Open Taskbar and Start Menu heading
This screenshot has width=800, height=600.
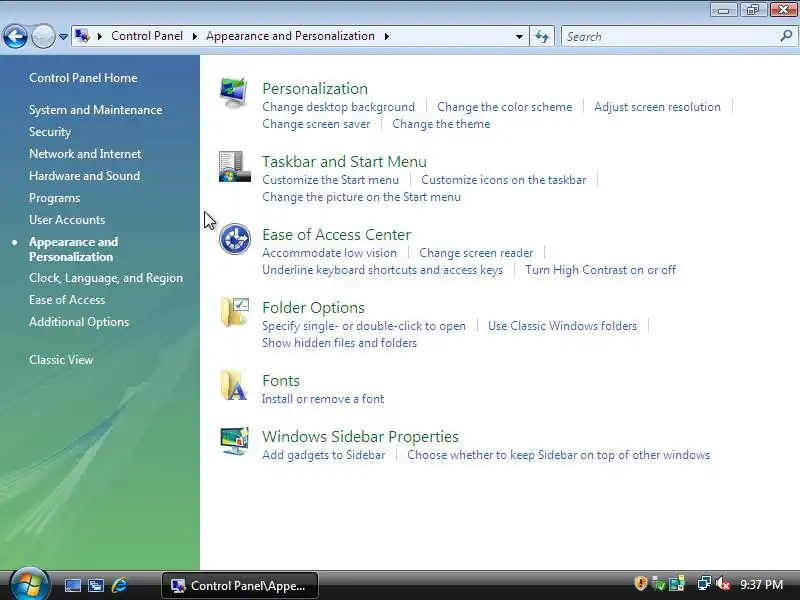tap(344, 162)
